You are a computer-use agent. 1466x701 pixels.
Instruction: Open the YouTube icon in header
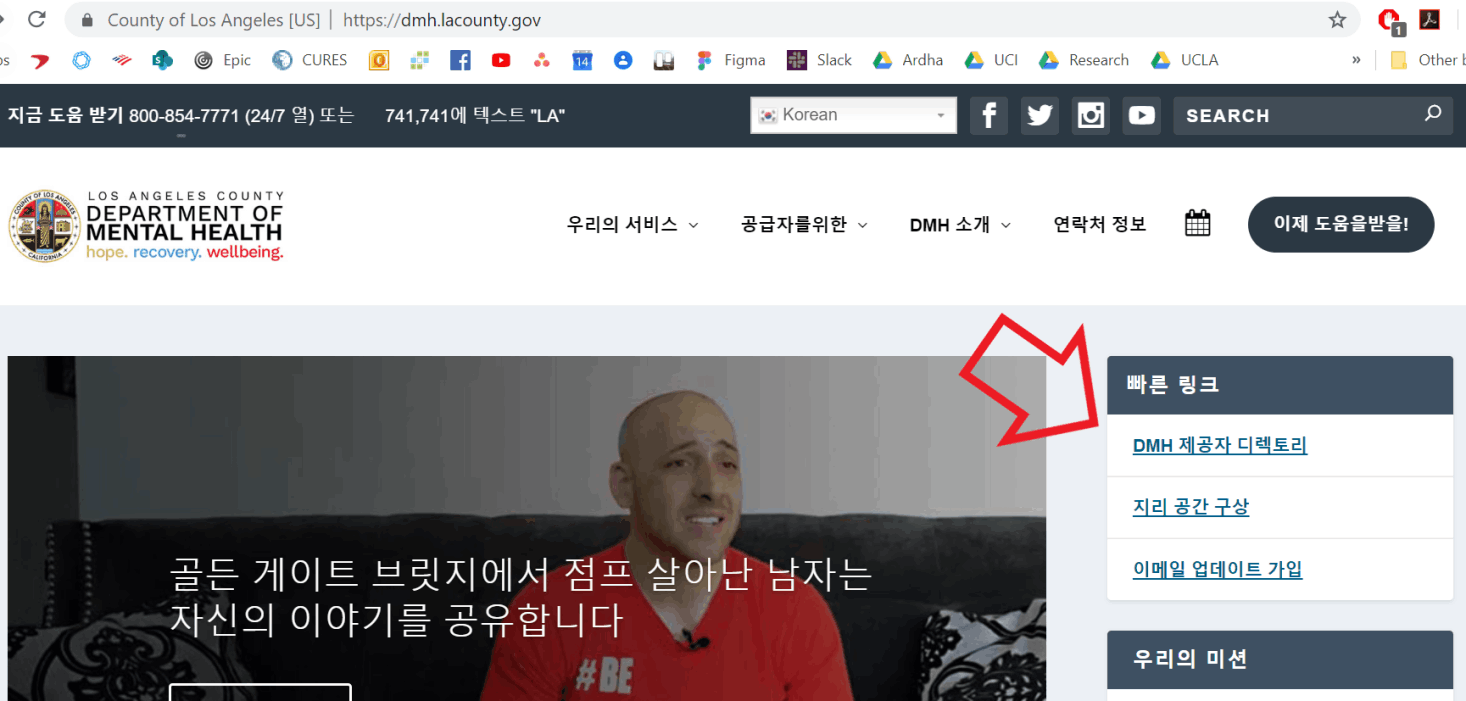click(1141, 115)
